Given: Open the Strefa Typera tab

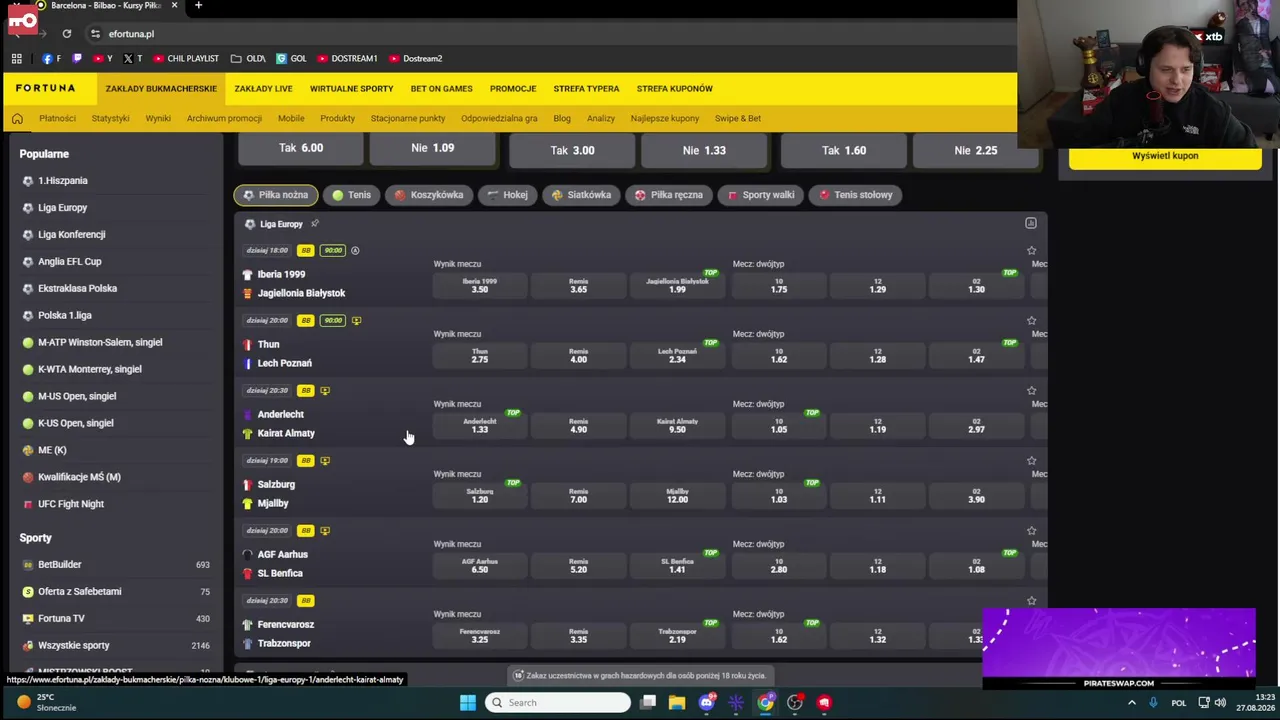Looking at the screenshot, I should [x=586, y=89].
